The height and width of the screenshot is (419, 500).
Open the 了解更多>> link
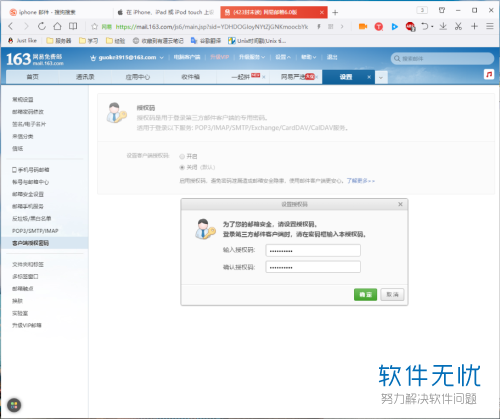click(x=361, y=181)
